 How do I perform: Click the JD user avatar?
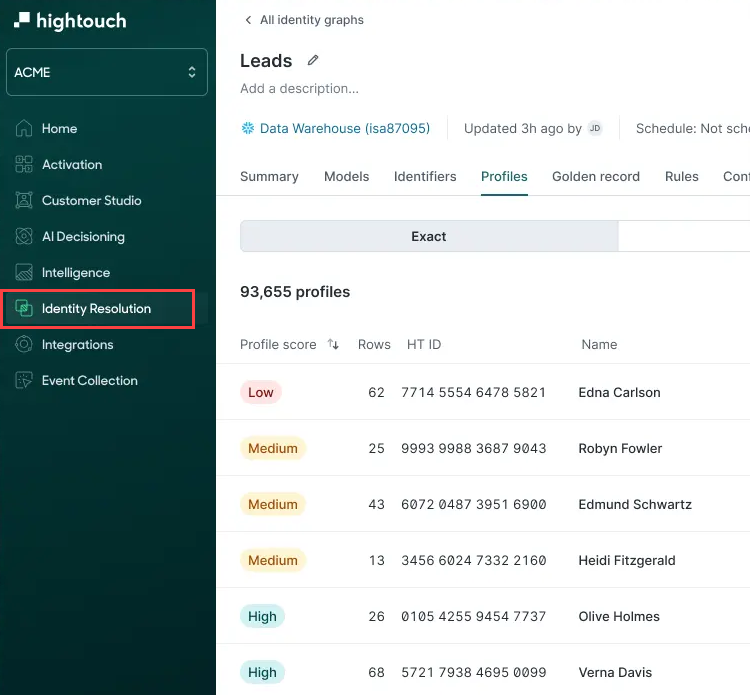tap(595, 128)
